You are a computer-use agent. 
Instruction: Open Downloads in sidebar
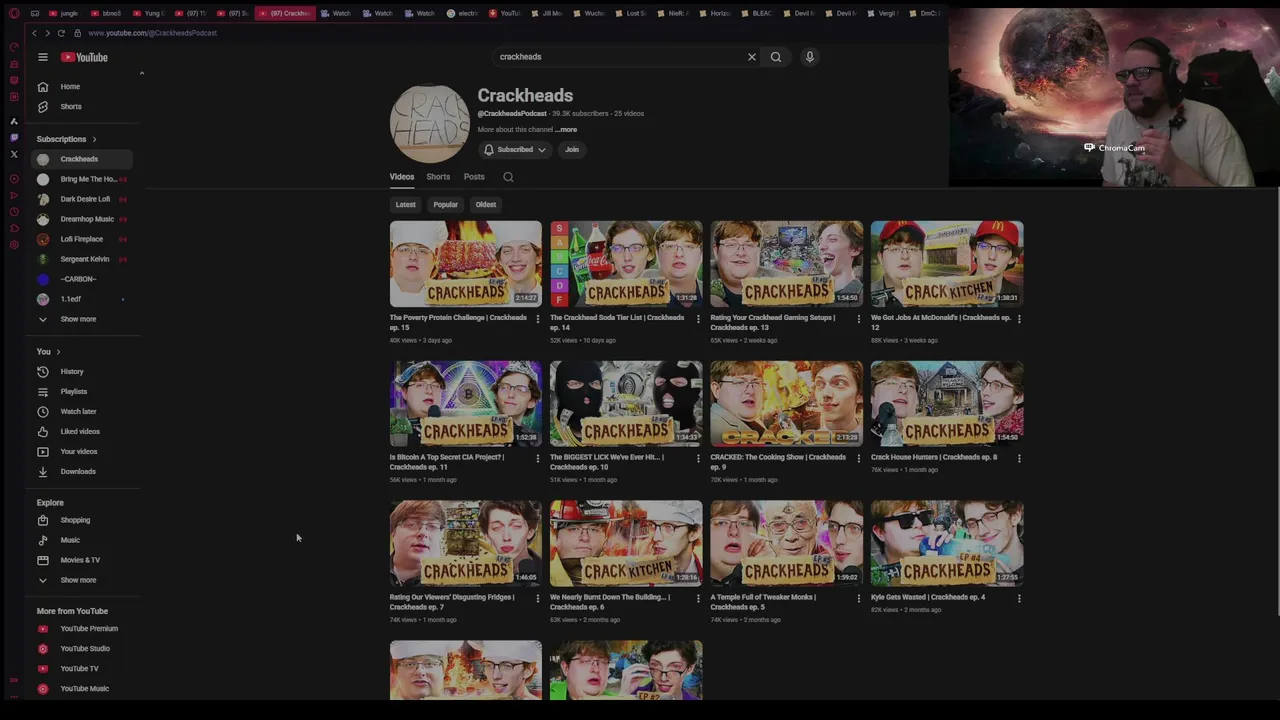click(x=80, y=472)
